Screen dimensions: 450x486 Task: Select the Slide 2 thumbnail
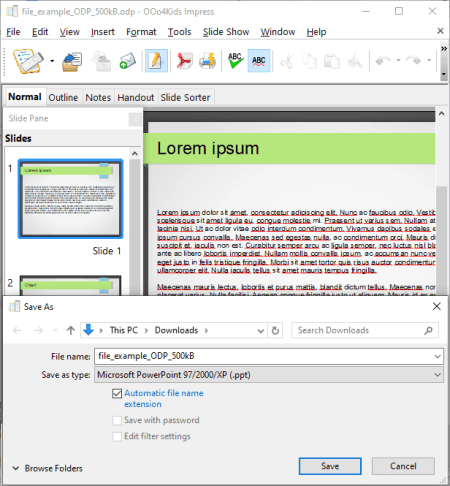click(70, 285)
